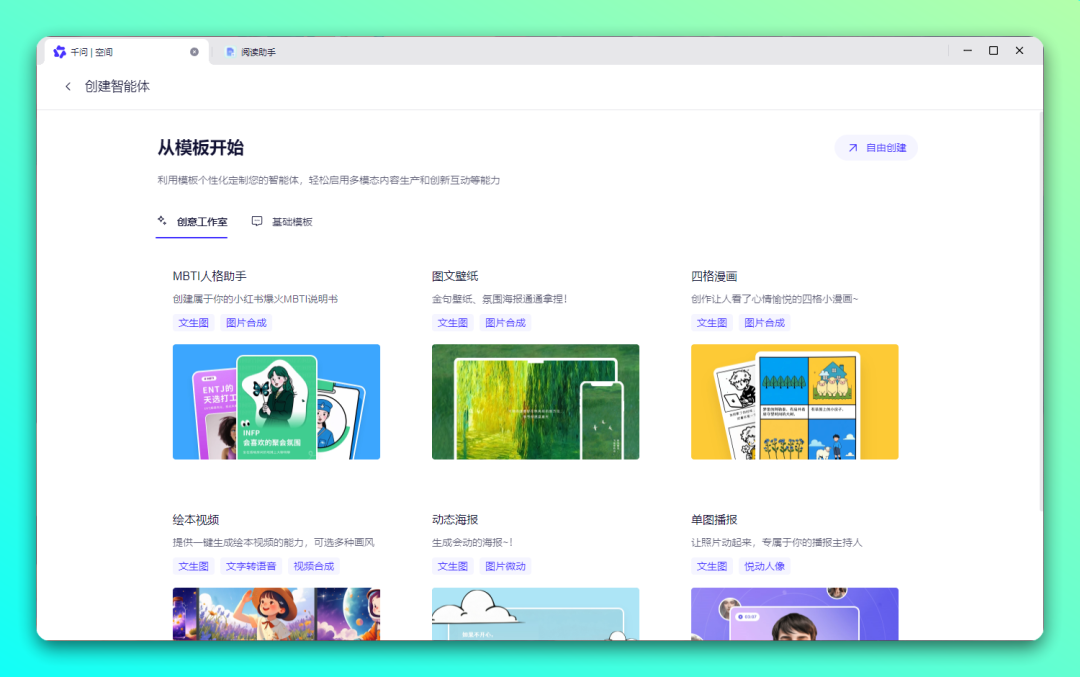Select the 文生图 tag under MBTI人格助手
Screen dimensions: 1080x677
click(193, 322)
